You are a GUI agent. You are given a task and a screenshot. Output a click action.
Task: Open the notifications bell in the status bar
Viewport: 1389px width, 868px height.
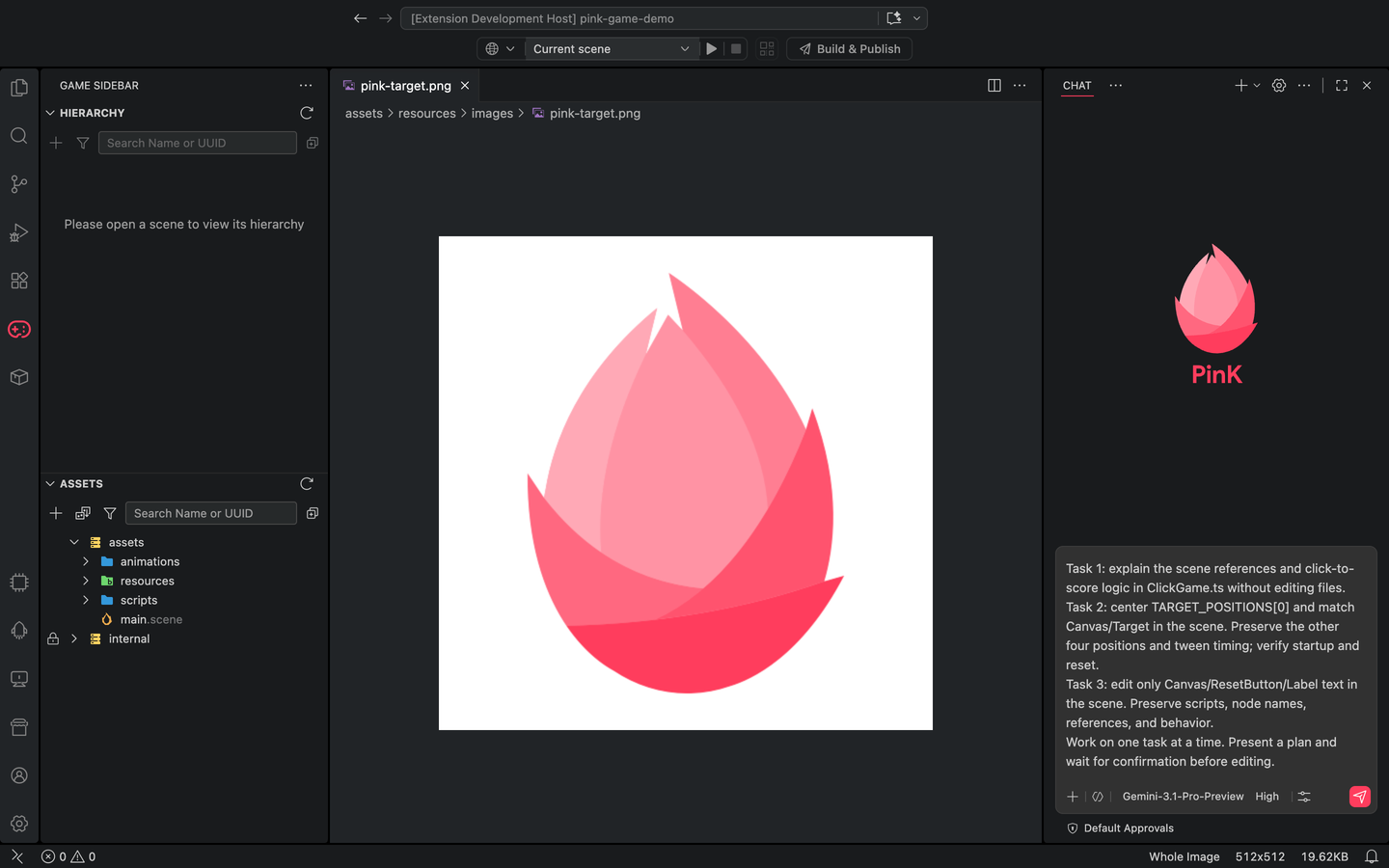click(x=1372, y=856)
